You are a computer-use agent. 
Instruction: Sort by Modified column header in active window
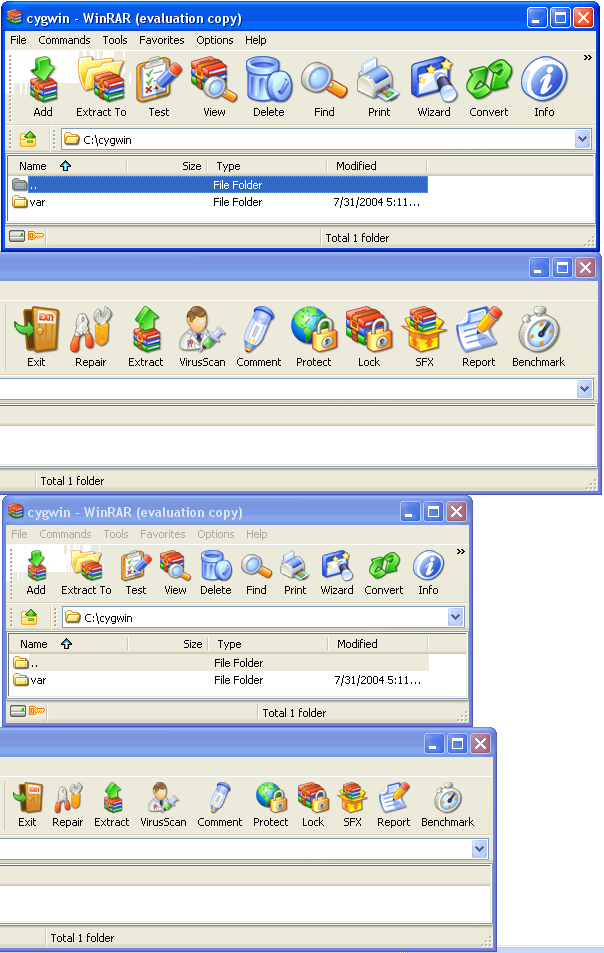(377, 166)
